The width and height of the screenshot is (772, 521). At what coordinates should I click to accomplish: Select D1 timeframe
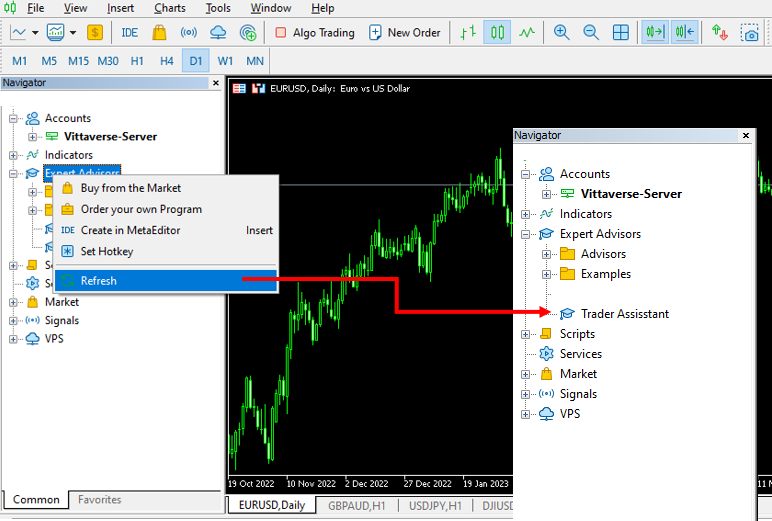coord(195,61)
